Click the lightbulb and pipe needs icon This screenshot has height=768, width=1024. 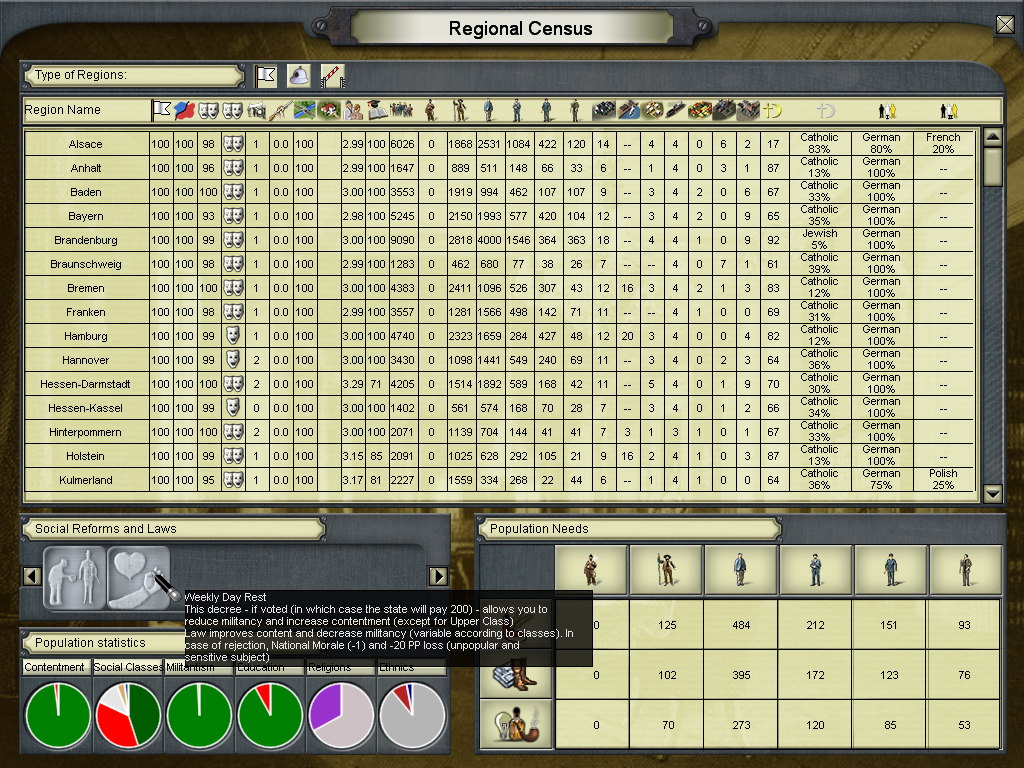[517, 725]
